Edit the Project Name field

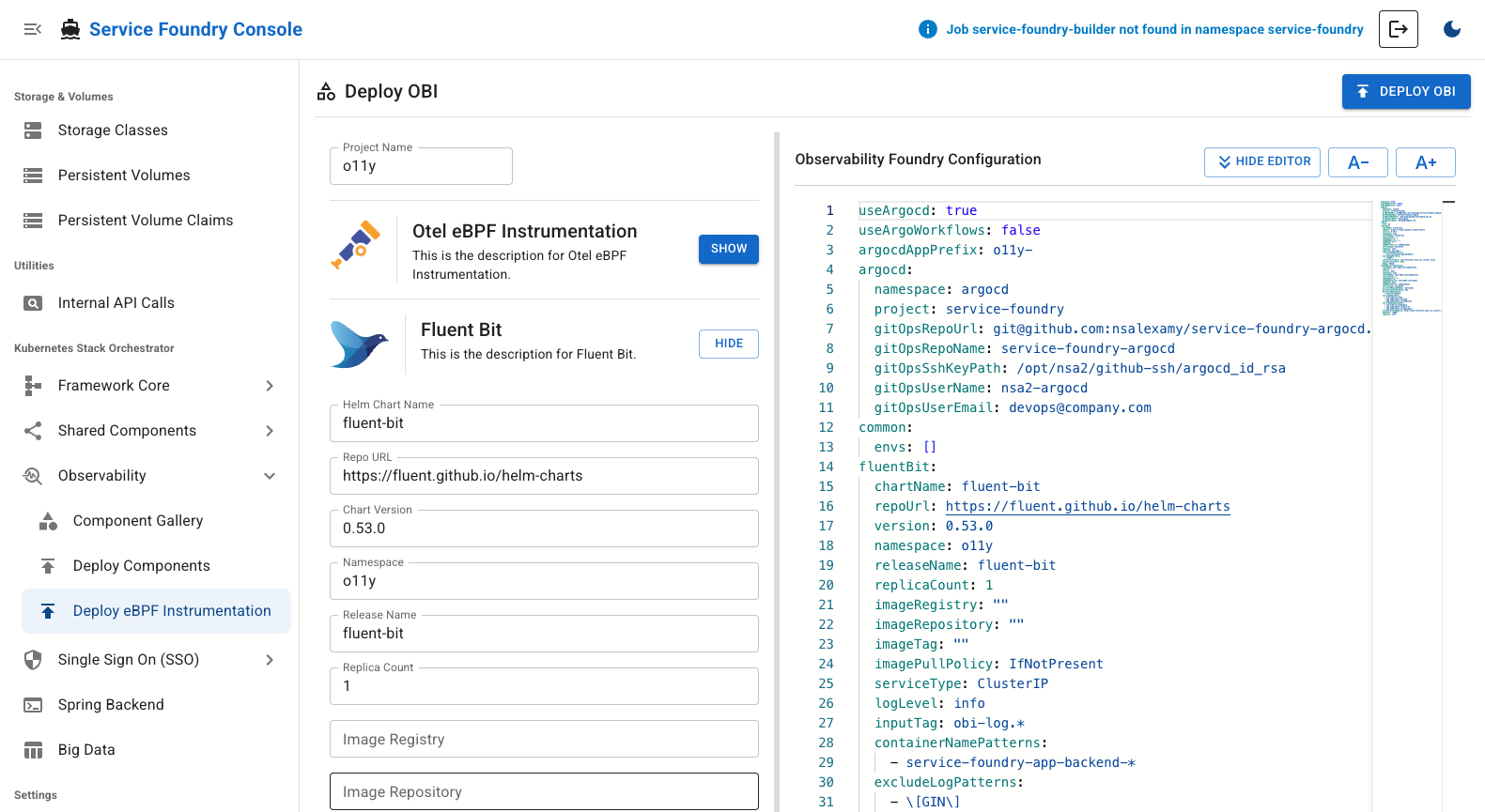(x=421, y=166)
